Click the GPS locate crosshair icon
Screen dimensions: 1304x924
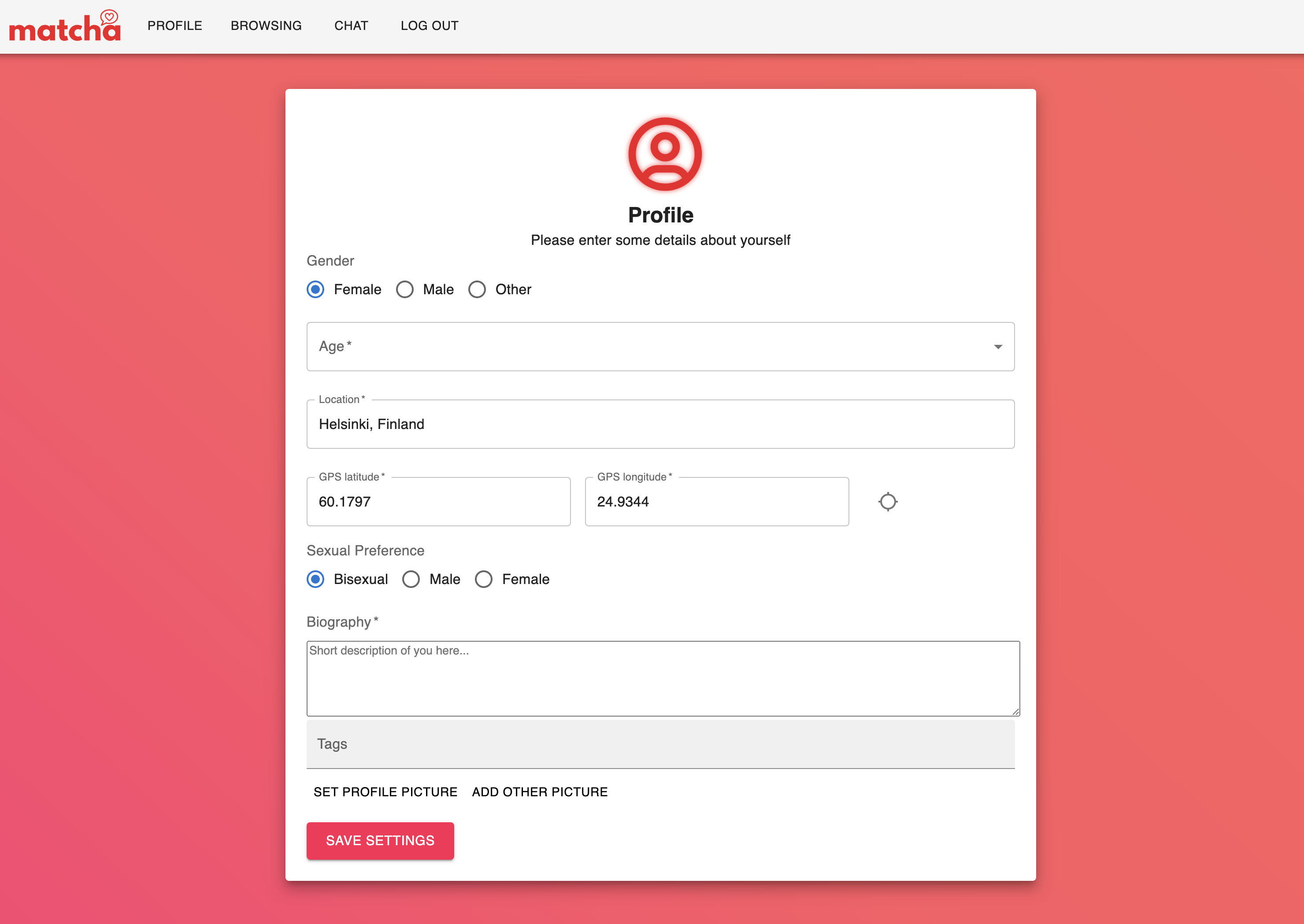pyautogui.click(x=887, y=502)
